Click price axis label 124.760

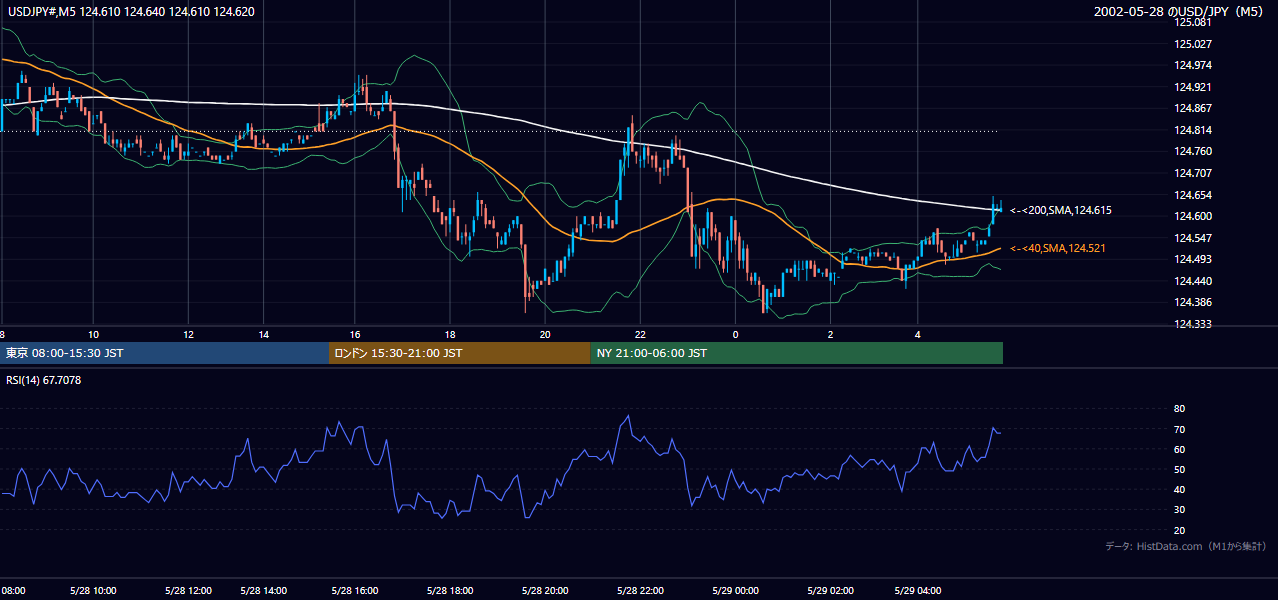[x=1192, y=152]
